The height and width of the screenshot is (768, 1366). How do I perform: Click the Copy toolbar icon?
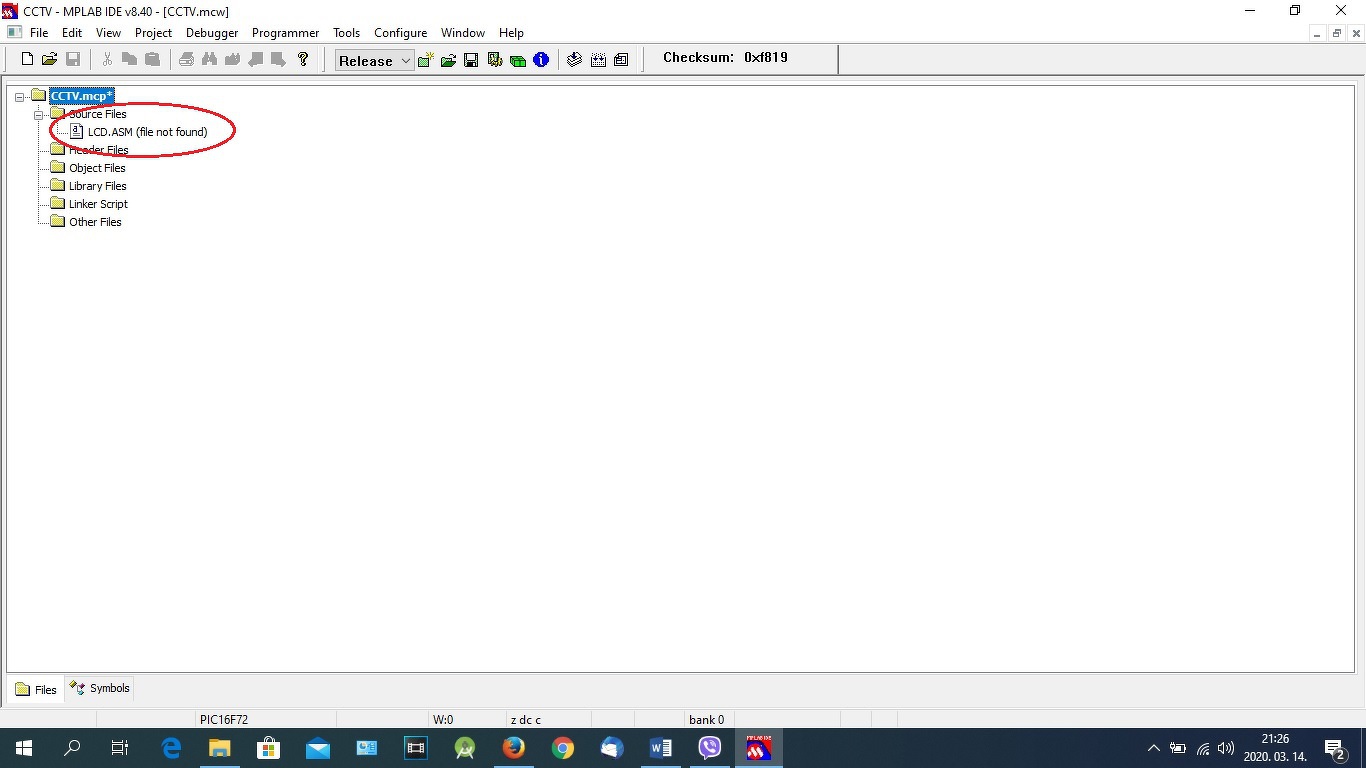pos(130,60)
